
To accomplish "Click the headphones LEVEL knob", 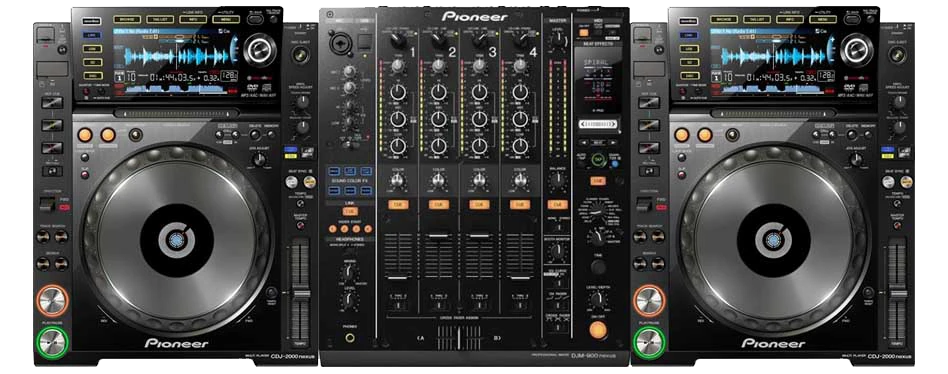I will 349,300.
